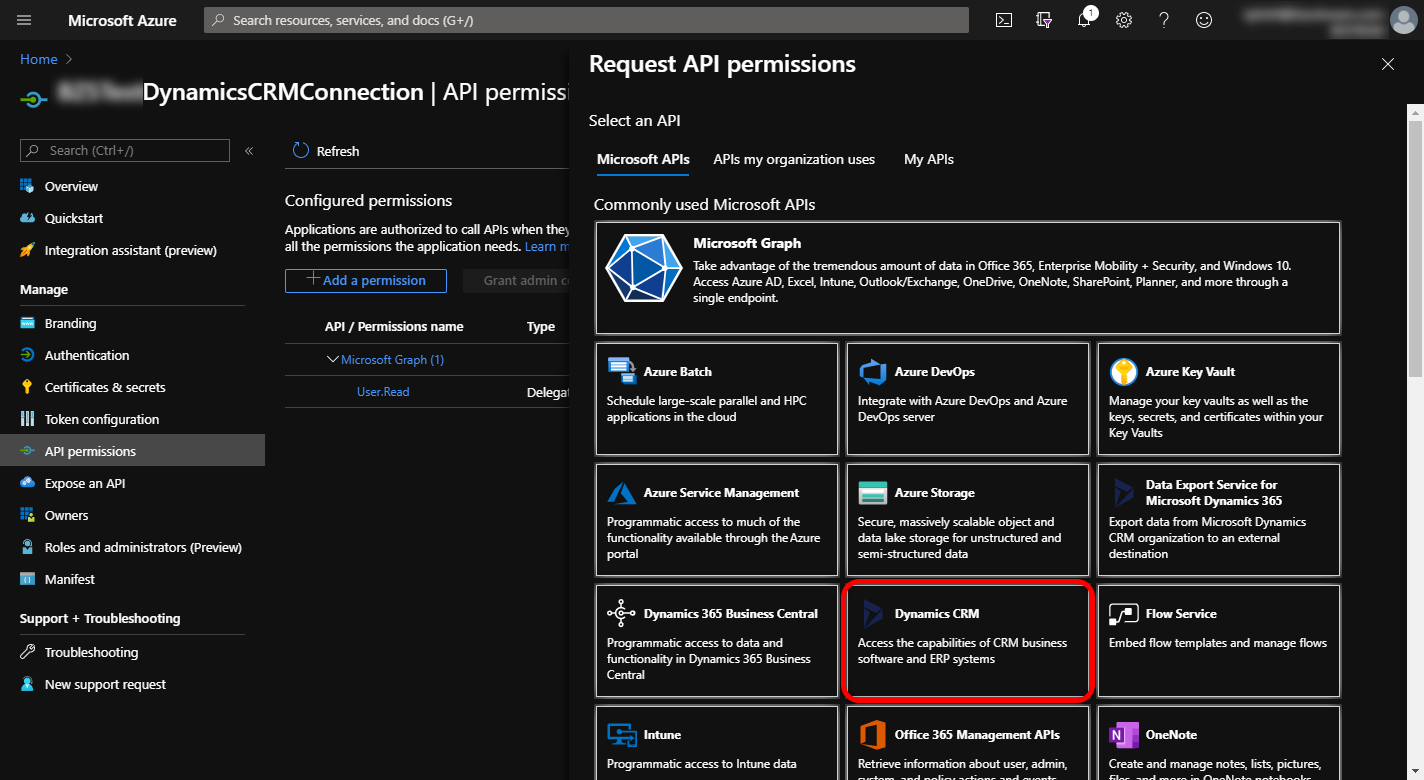This screenshot has width=1424, height=780.
Task: Open the Azure portal hamburger menu
Action: click(25, 20)
